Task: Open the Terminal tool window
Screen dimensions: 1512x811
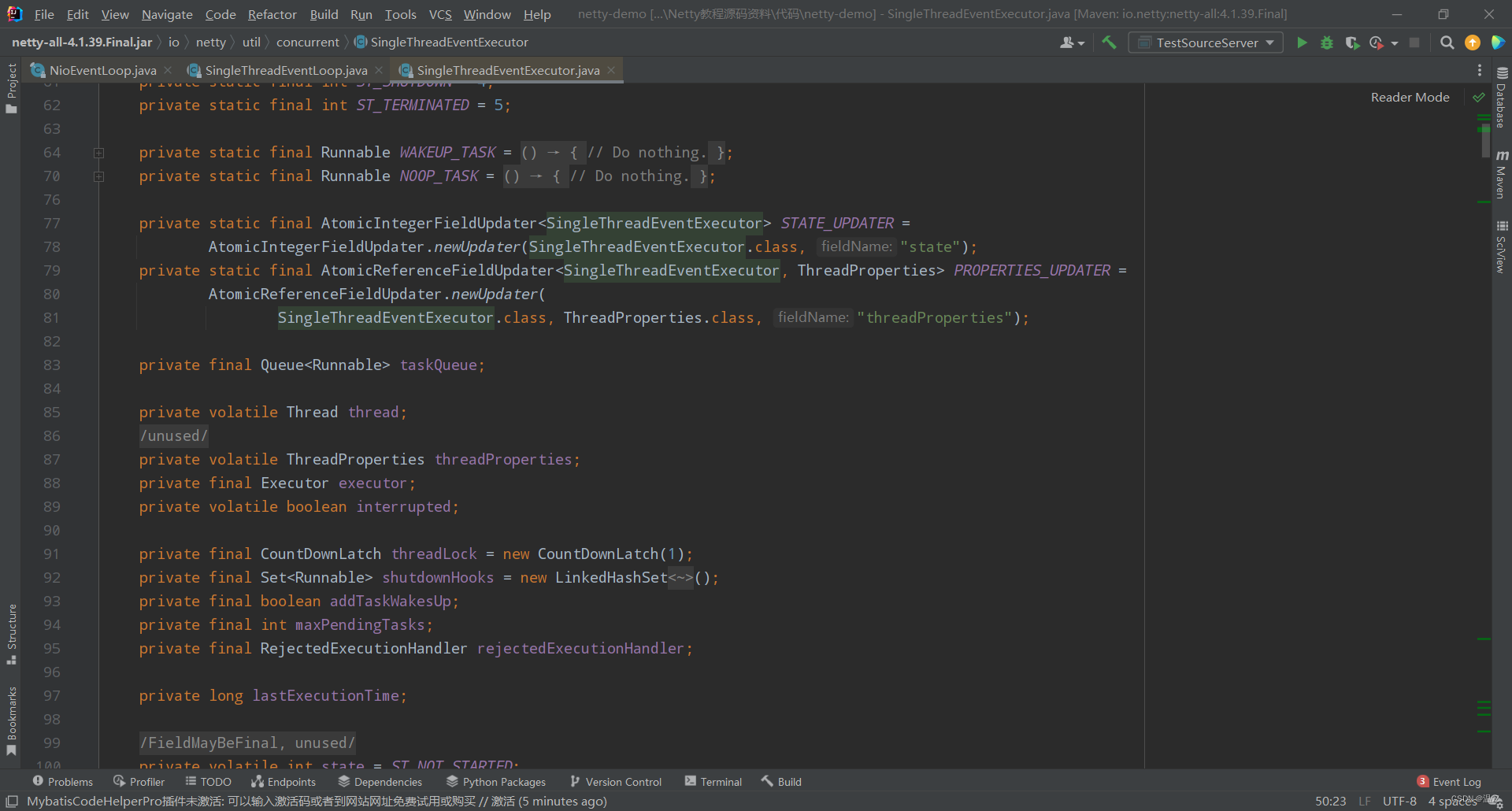Action: [x=713, y=782]
